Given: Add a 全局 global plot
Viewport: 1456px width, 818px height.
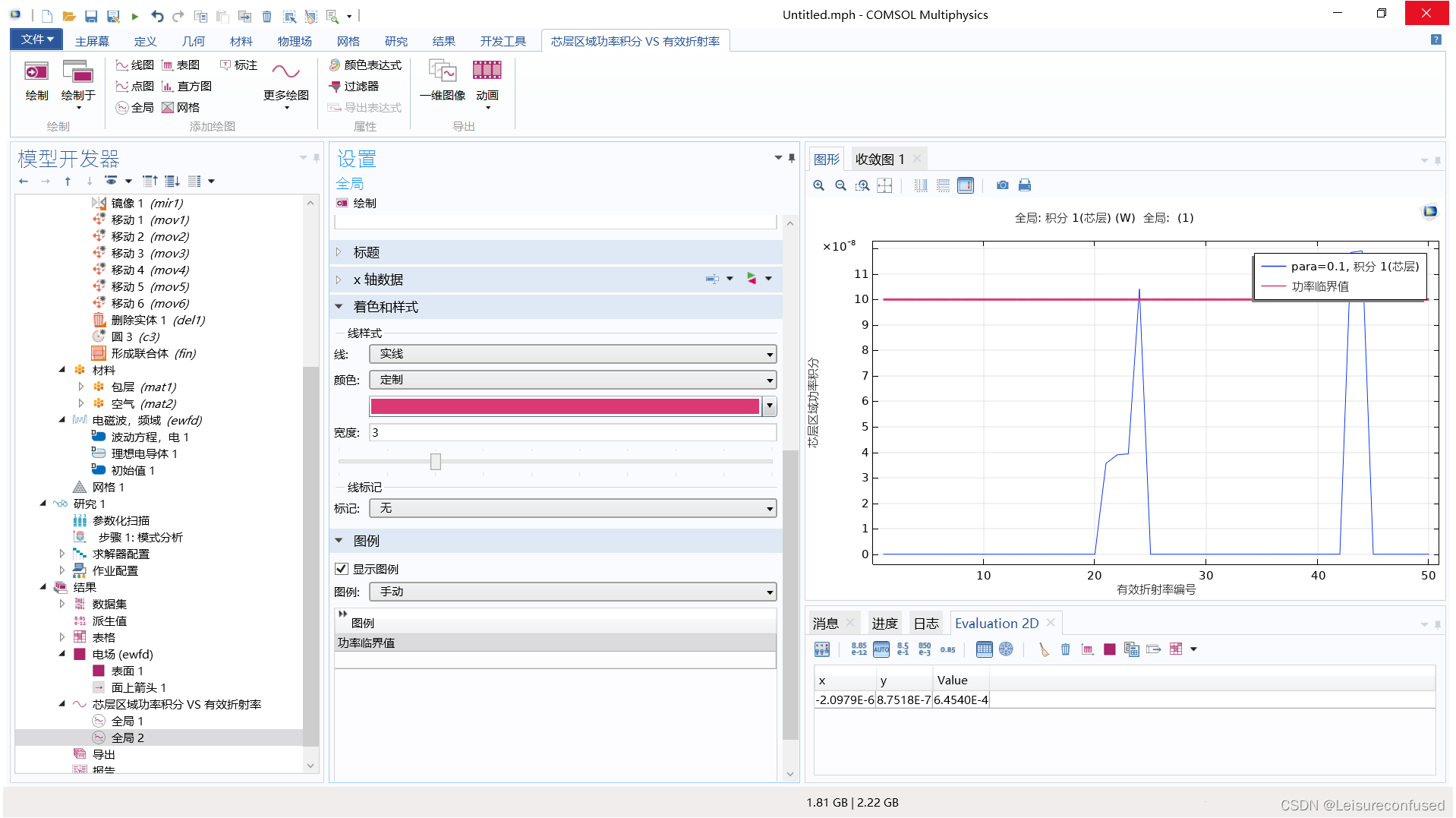Looking at the screenshot, I should click(x=134, y=108).
